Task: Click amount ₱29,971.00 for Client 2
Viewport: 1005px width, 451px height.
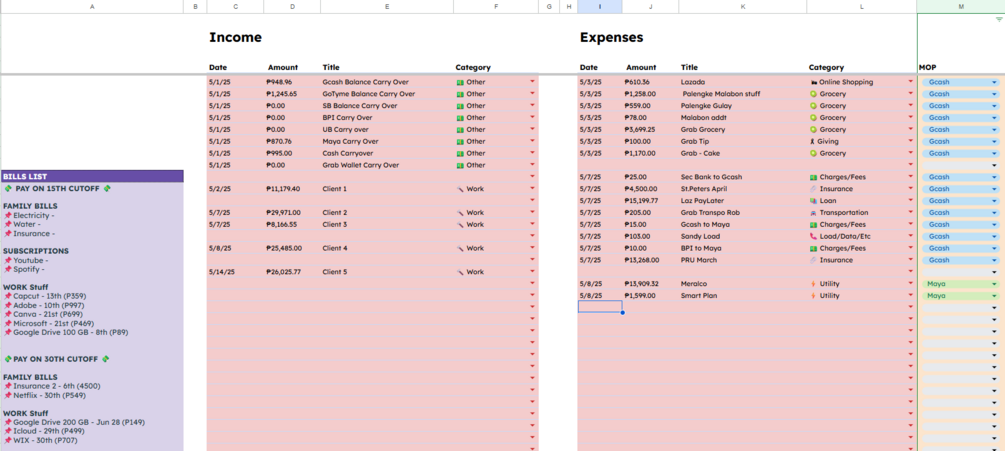Action: [283, 213]
